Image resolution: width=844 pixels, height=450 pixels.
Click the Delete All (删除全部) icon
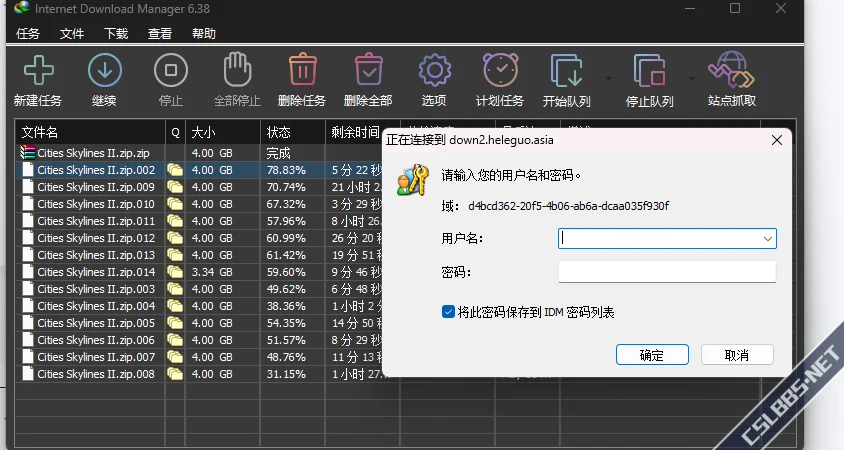pos(369,69)
